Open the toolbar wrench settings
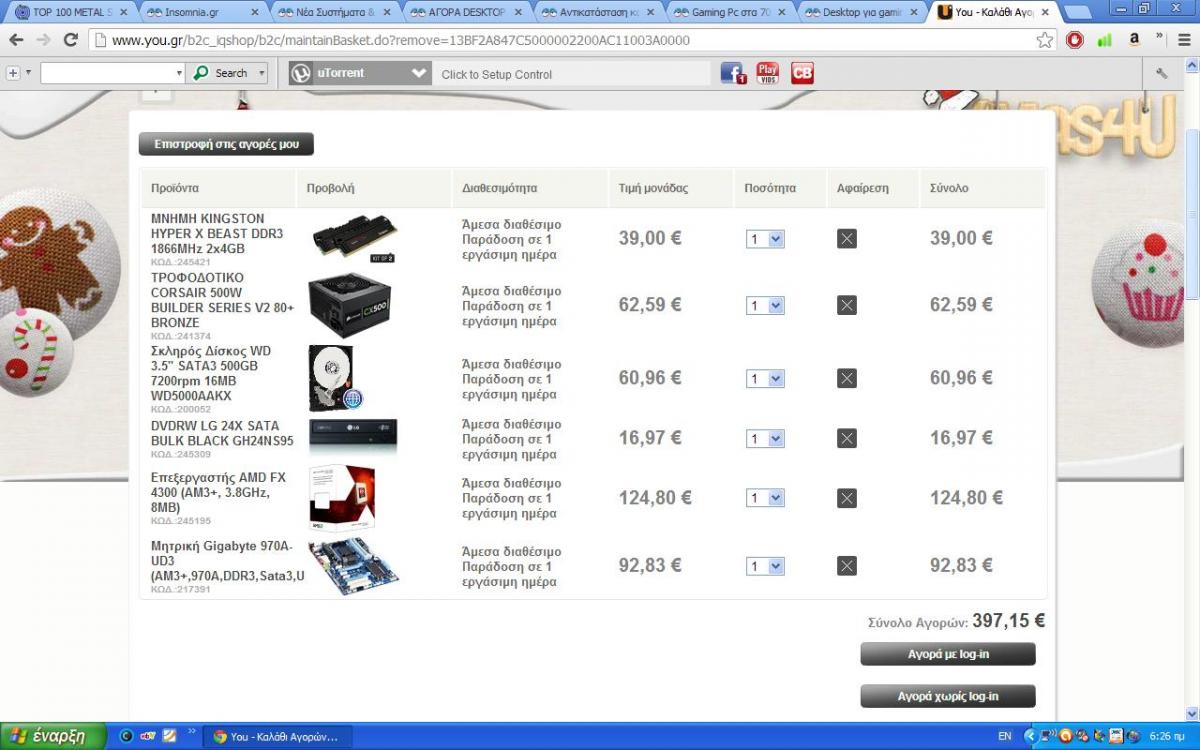The image size is (1200, 750). point(1161,73)
